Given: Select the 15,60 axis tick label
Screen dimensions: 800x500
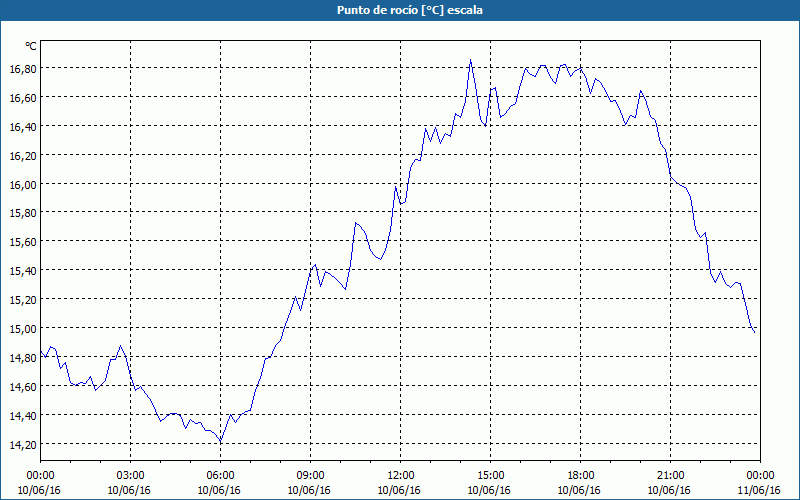Looking at the screenshot, I should click(23, 242).
